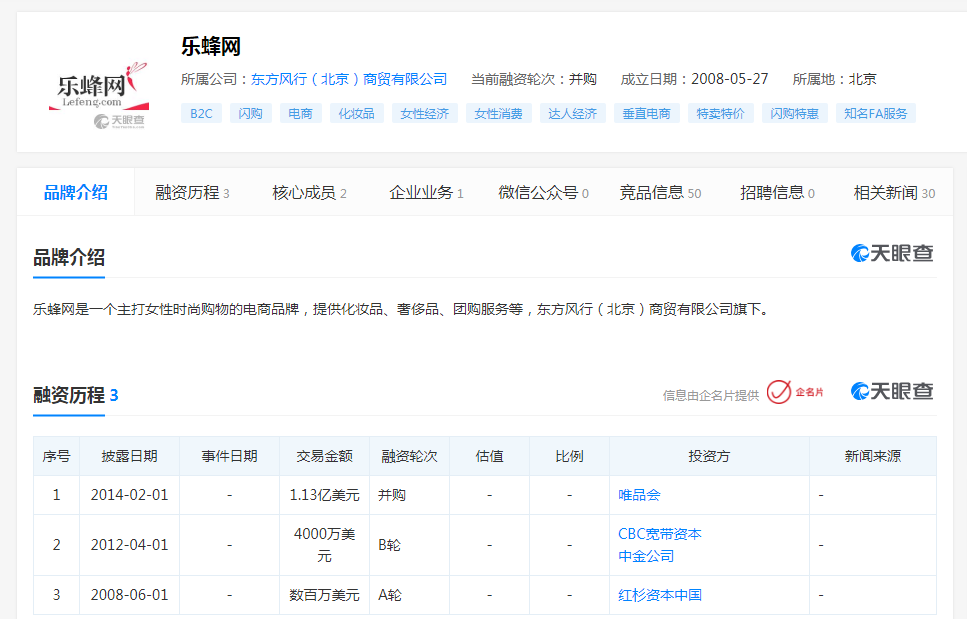This screenshot has height=619, width=967.
Task: Open investor link 唯品会
Action: [x=639, y=495]
